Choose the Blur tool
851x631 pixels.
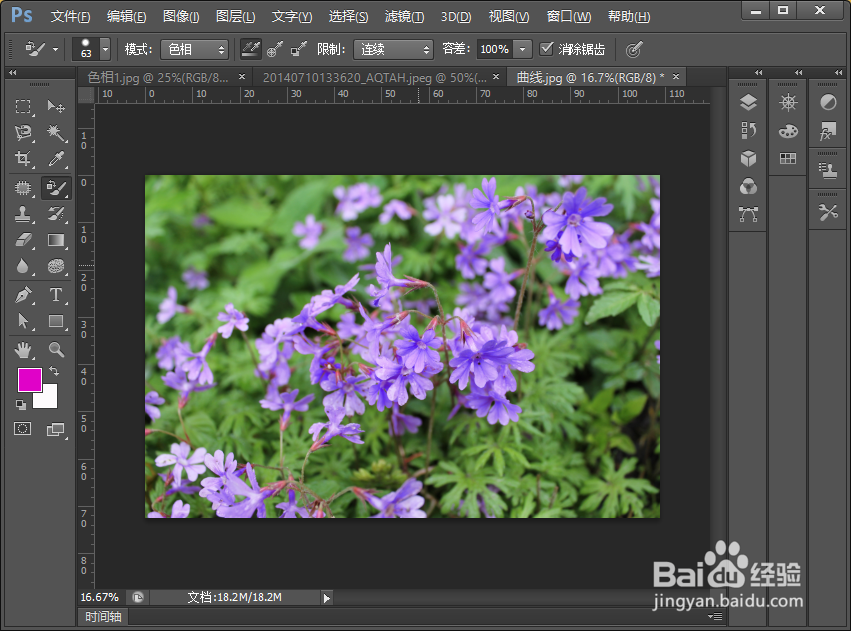23,266
